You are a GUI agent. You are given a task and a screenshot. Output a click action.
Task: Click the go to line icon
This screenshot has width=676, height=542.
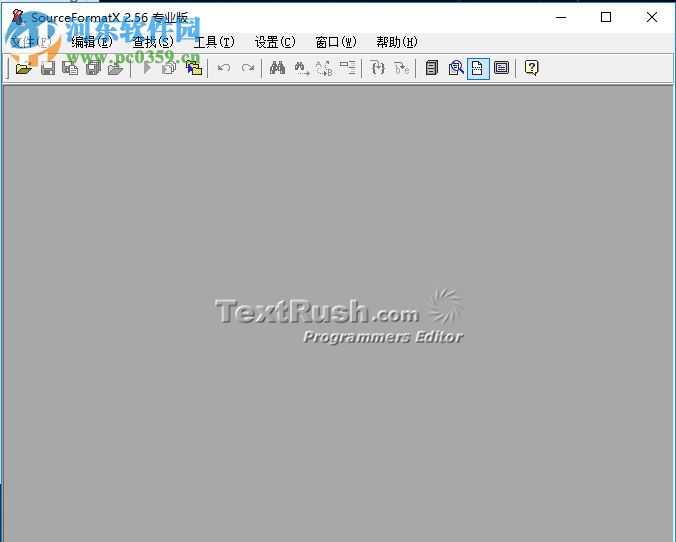[347, 68]
